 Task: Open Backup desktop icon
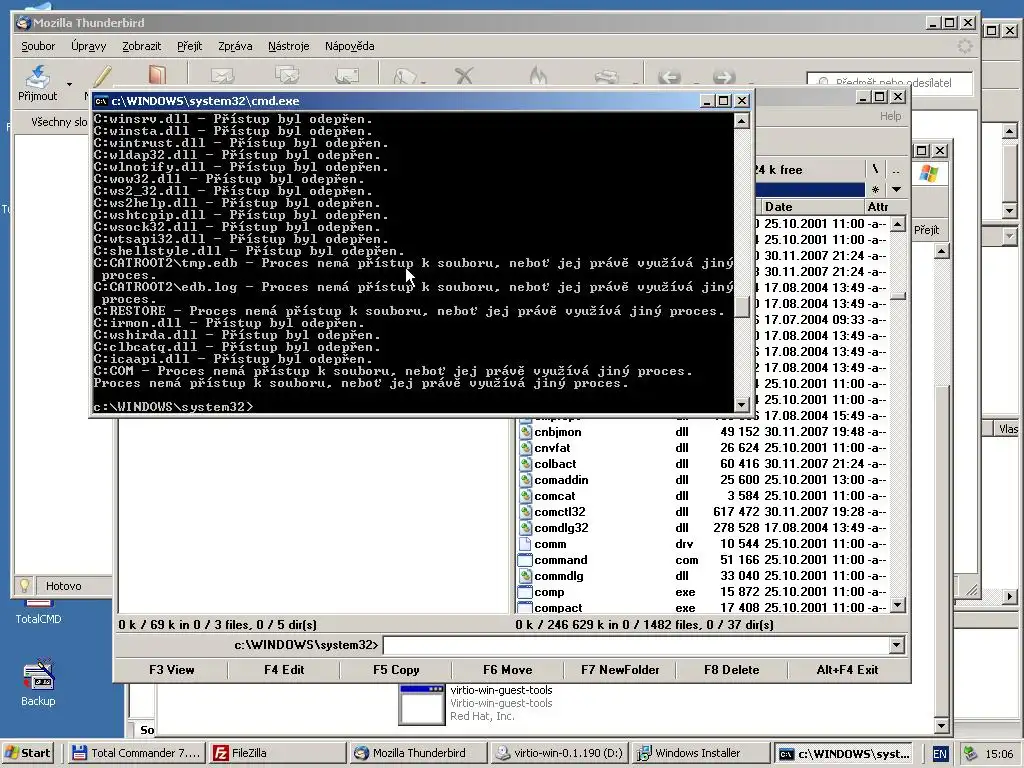coord(38,682)
